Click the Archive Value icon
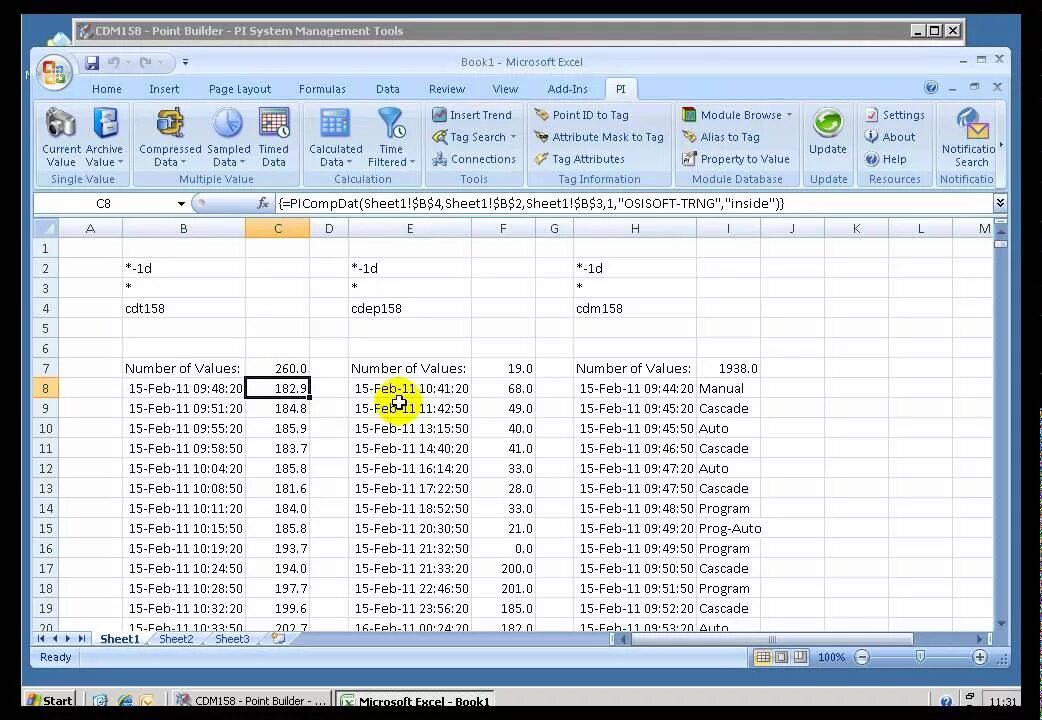Screen dimensions: 1042x720 [x=105, y=123]
